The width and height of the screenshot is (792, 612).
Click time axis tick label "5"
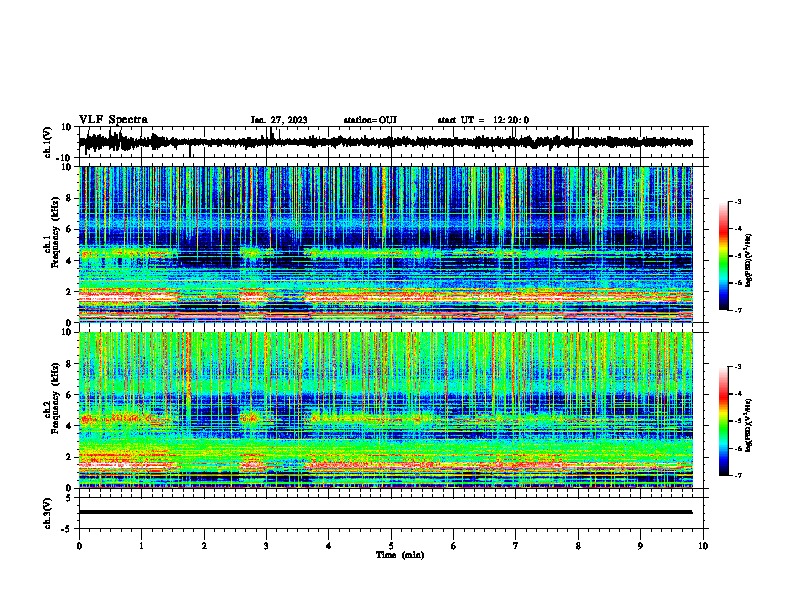pos(391,546)
